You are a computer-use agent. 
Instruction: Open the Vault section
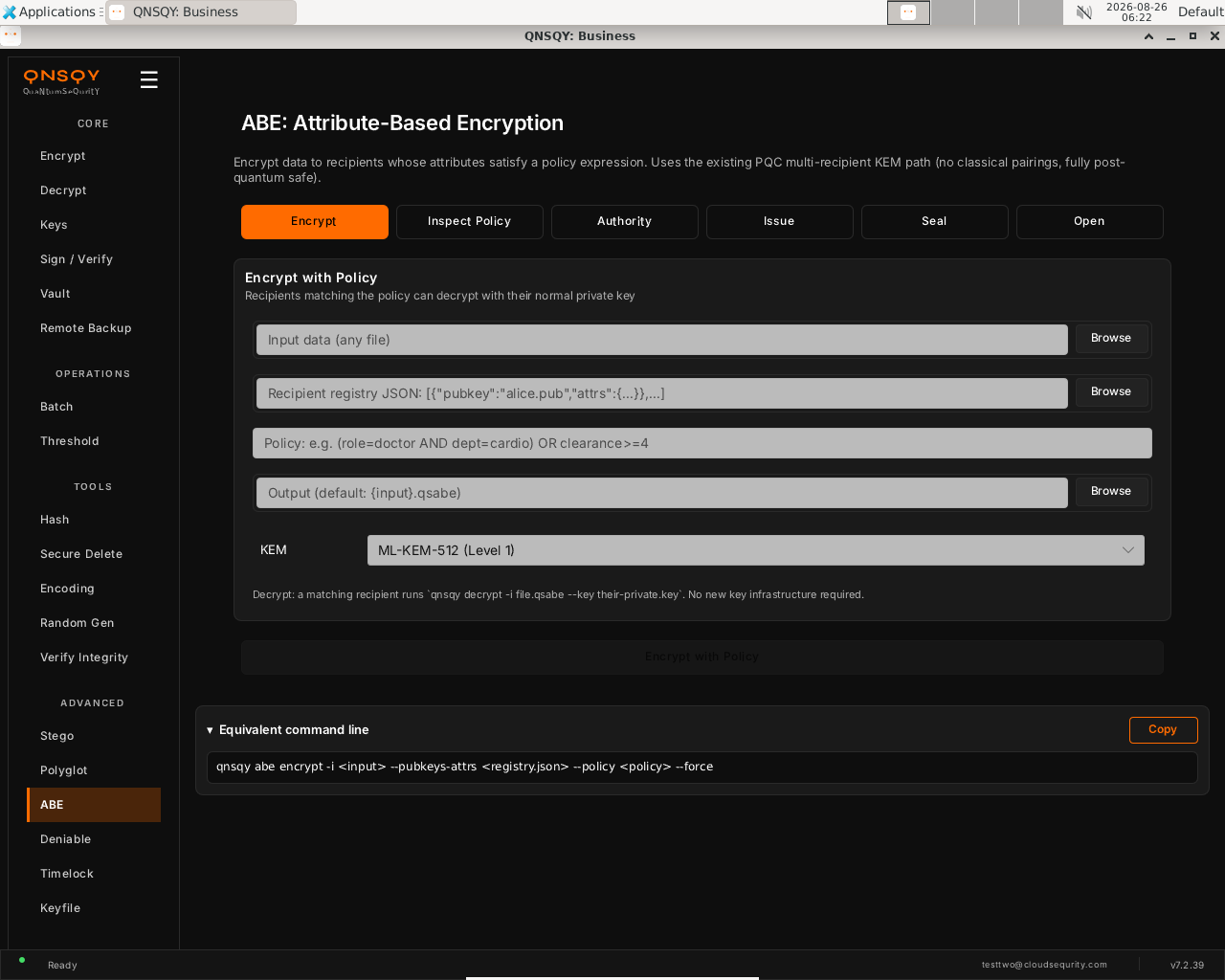pos(94,294)
